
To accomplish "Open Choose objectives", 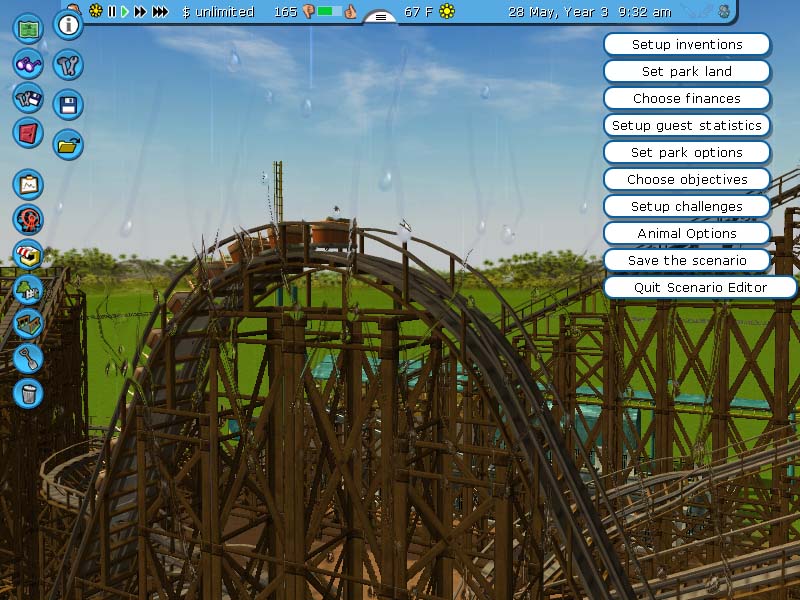I will click(687, 180).
